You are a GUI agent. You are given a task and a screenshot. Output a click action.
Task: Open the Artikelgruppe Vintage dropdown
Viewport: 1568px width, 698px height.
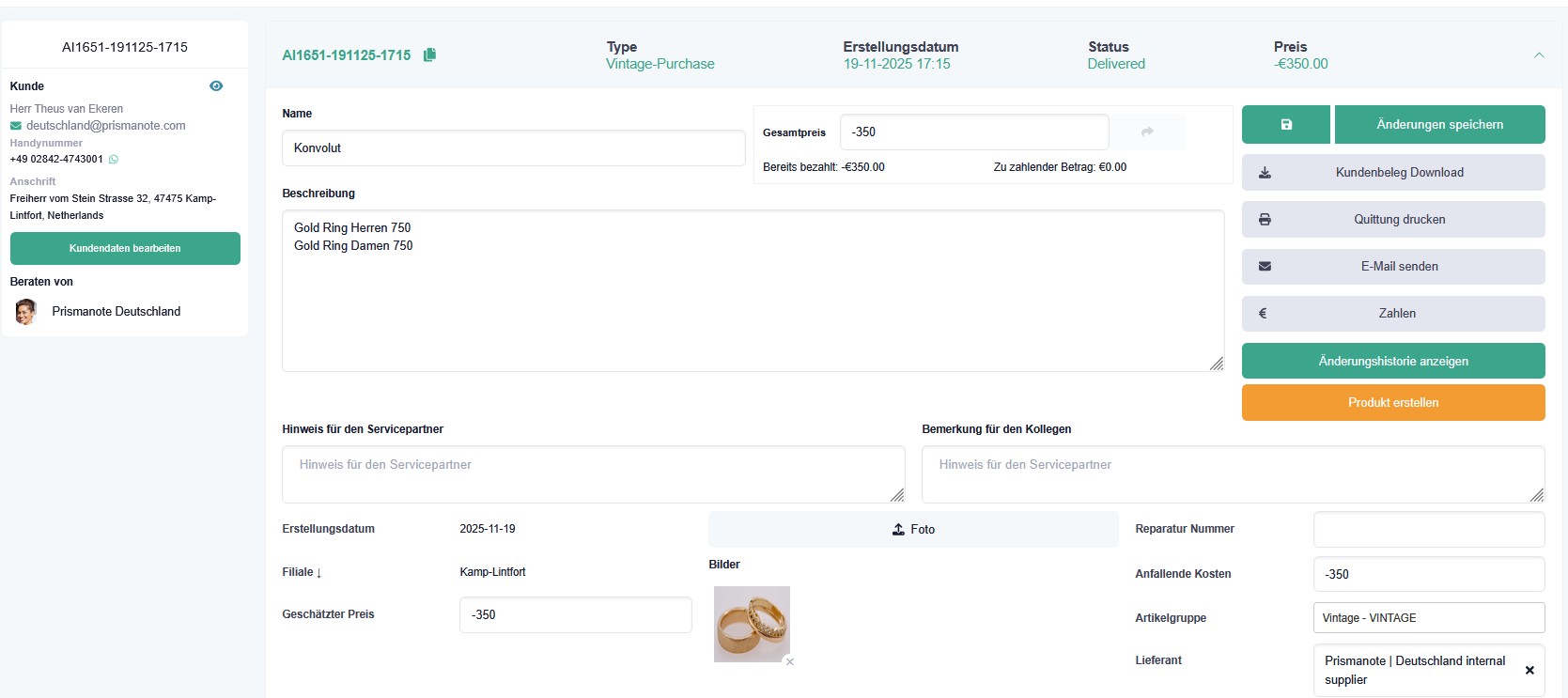pyautogui.click(x=1428, y=618)
